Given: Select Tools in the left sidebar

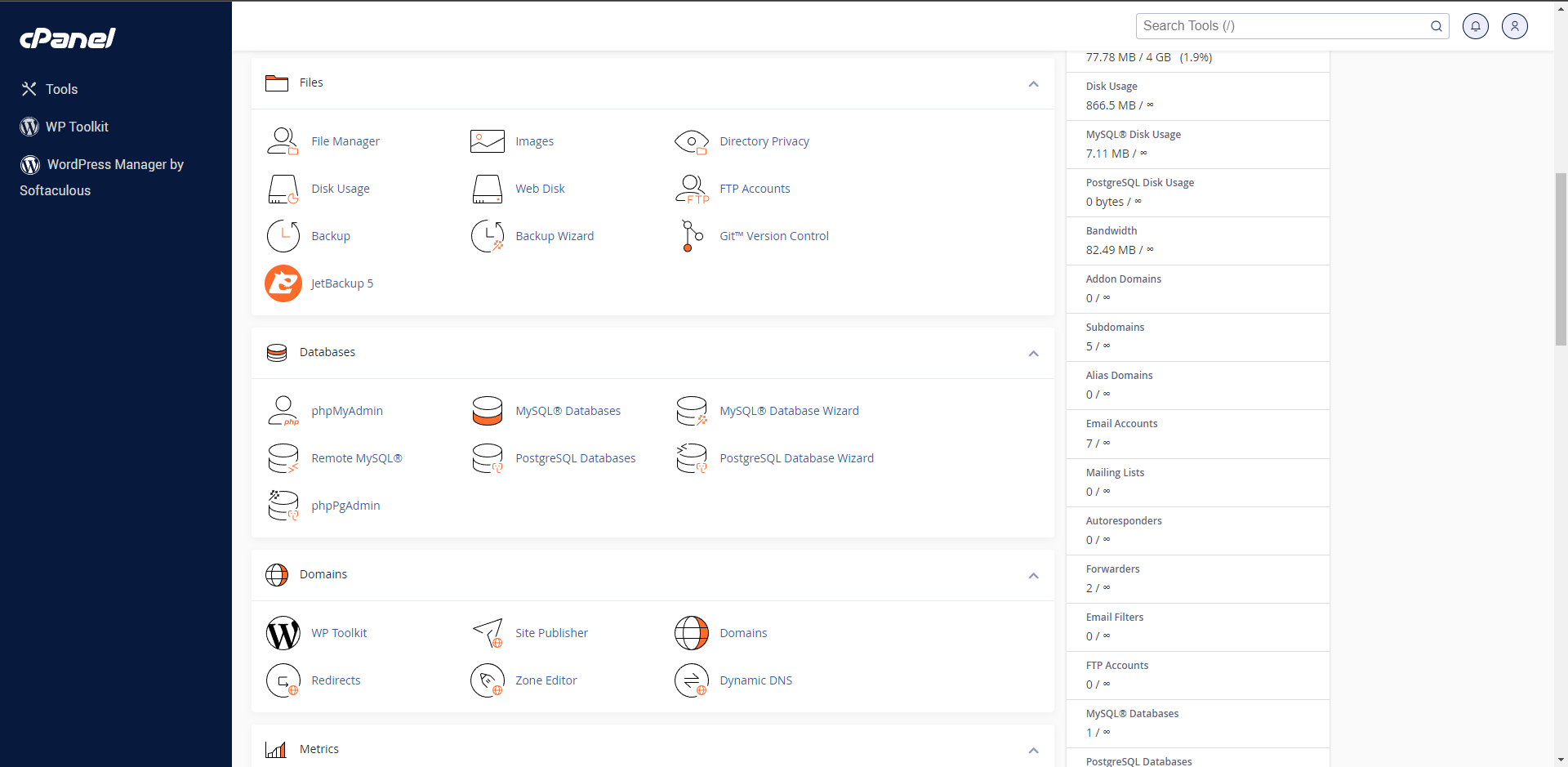Looking at the screenshot, I should click(x=62, y=88).
